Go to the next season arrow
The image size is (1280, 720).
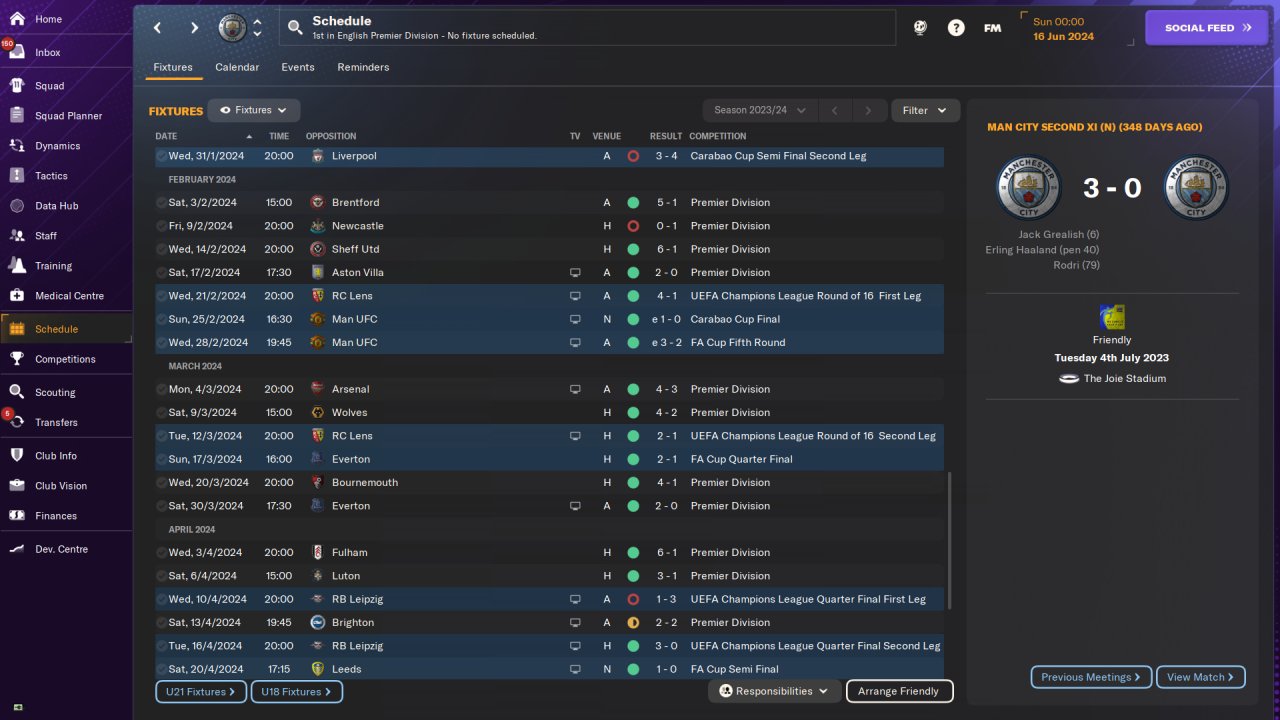(x=868, y=110)
